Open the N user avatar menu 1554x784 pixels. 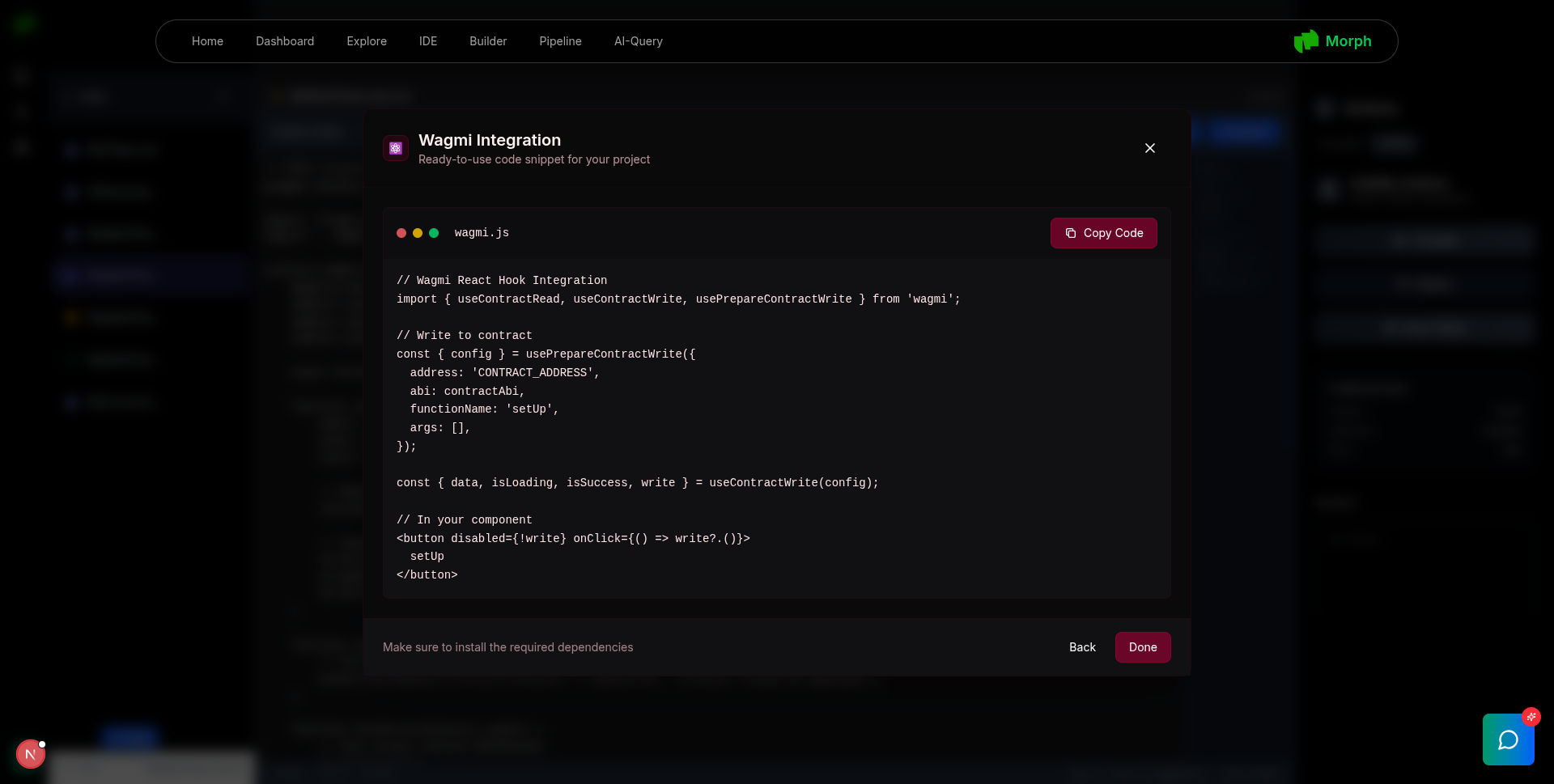tap(30, 753)
